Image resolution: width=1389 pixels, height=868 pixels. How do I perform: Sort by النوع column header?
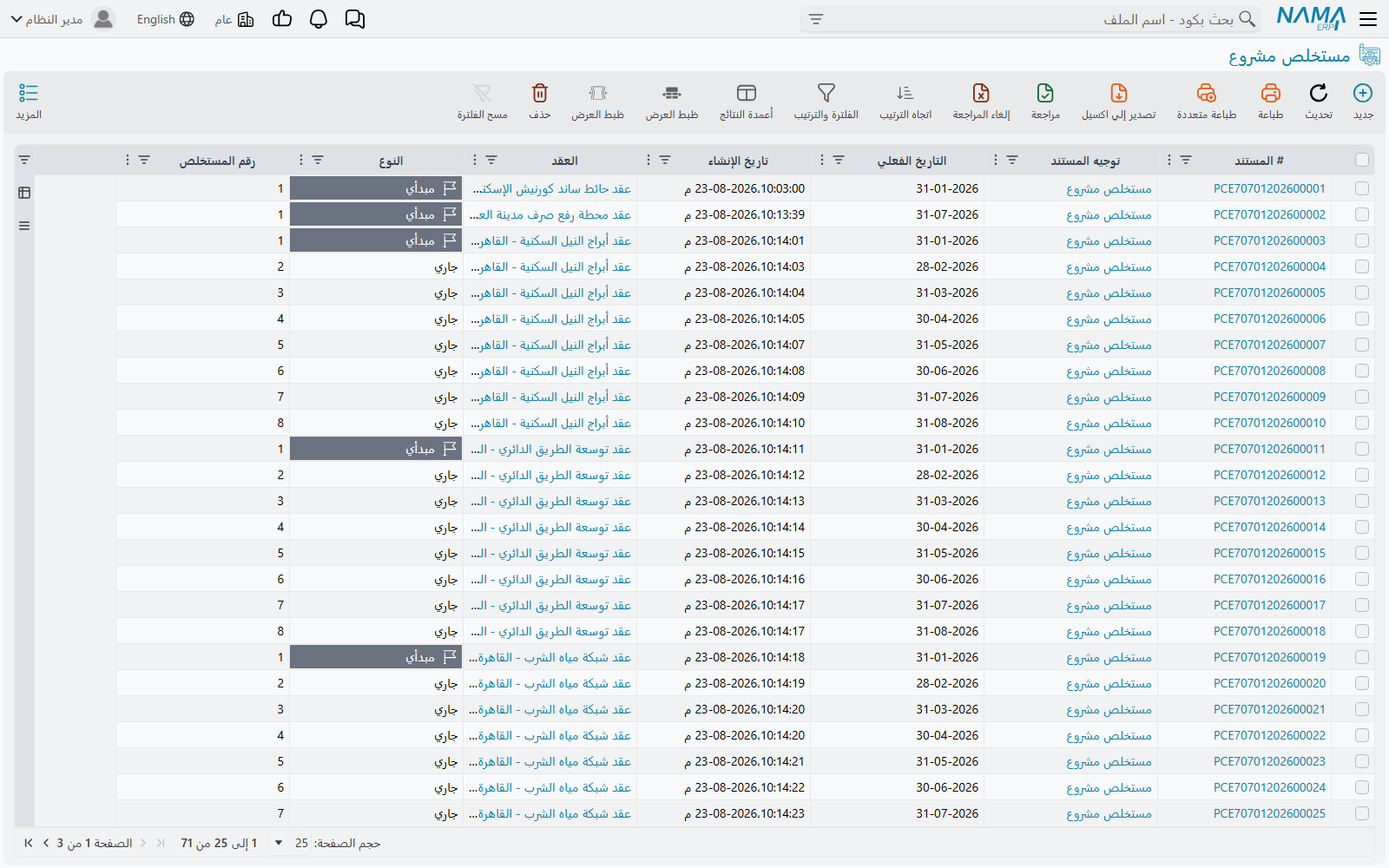[x=391, y=161]
